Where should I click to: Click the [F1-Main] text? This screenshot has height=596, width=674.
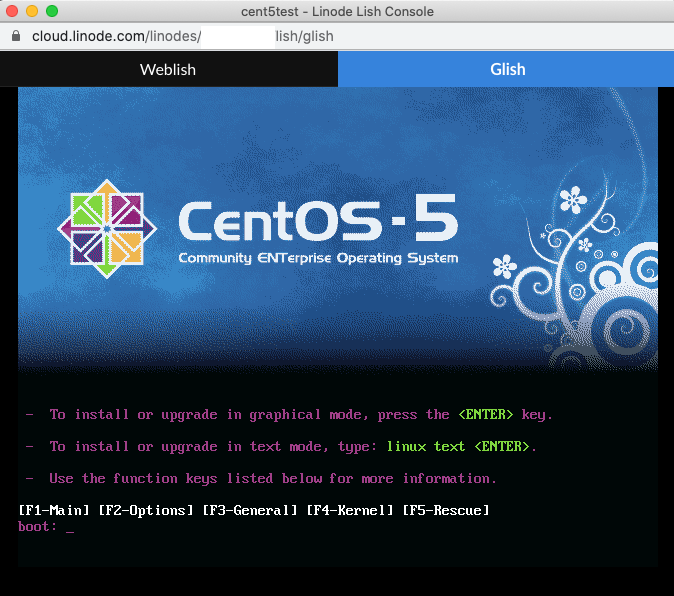point(54,510)
